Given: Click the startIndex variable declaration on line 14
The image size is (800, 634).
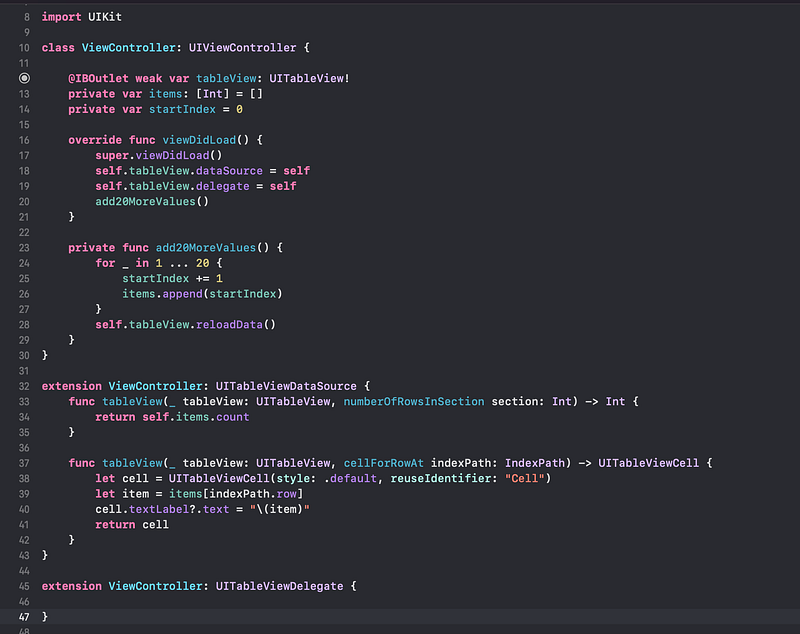Looking at the screenshot, I should (x=182, y=109).
